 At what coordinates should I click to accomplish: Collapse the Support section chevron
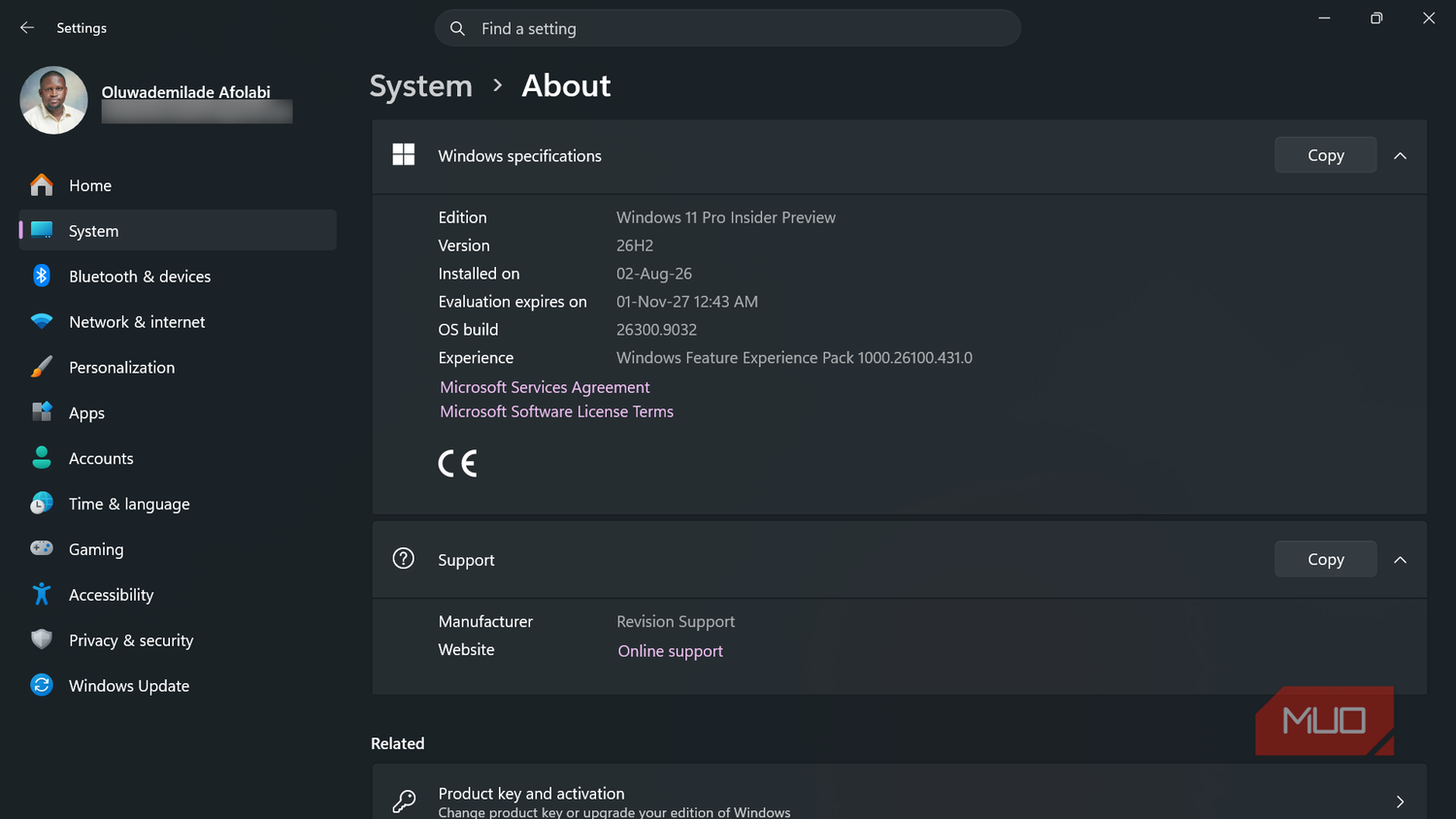click(1400, 560)
